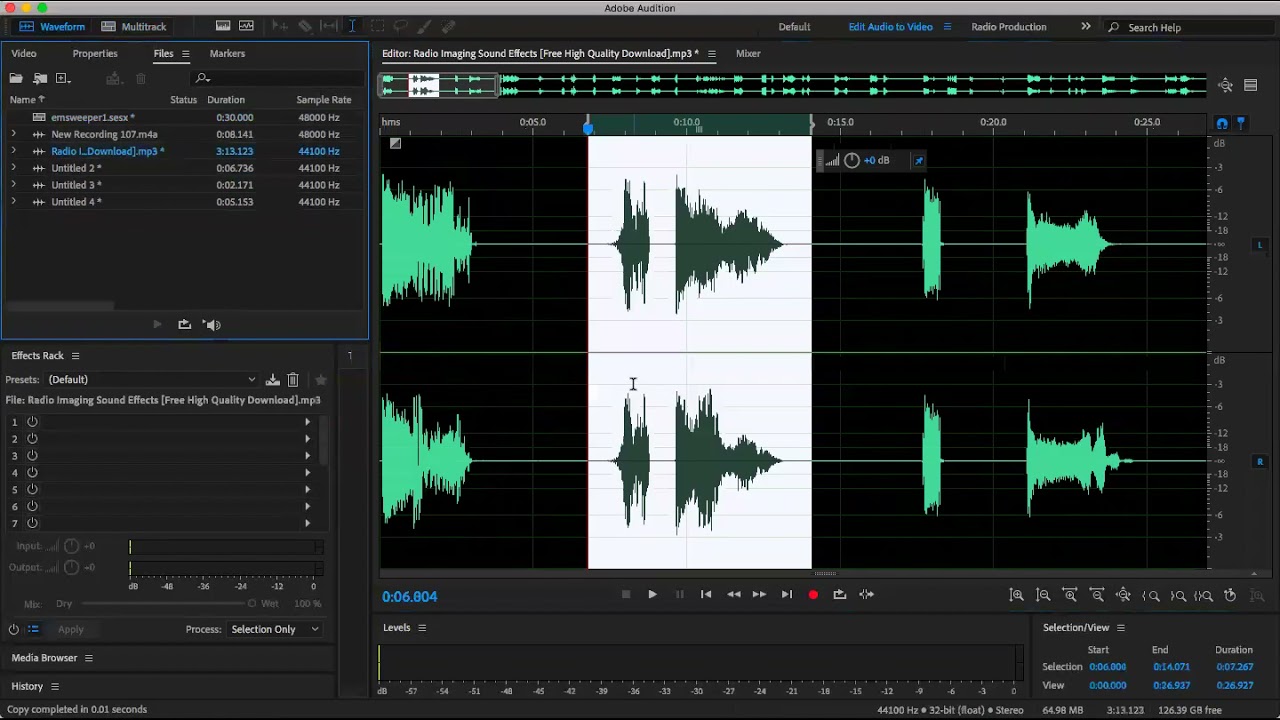Switch to Waveform view
Image resolution: width=1280 pixels, height=720 pixels.
51,27
